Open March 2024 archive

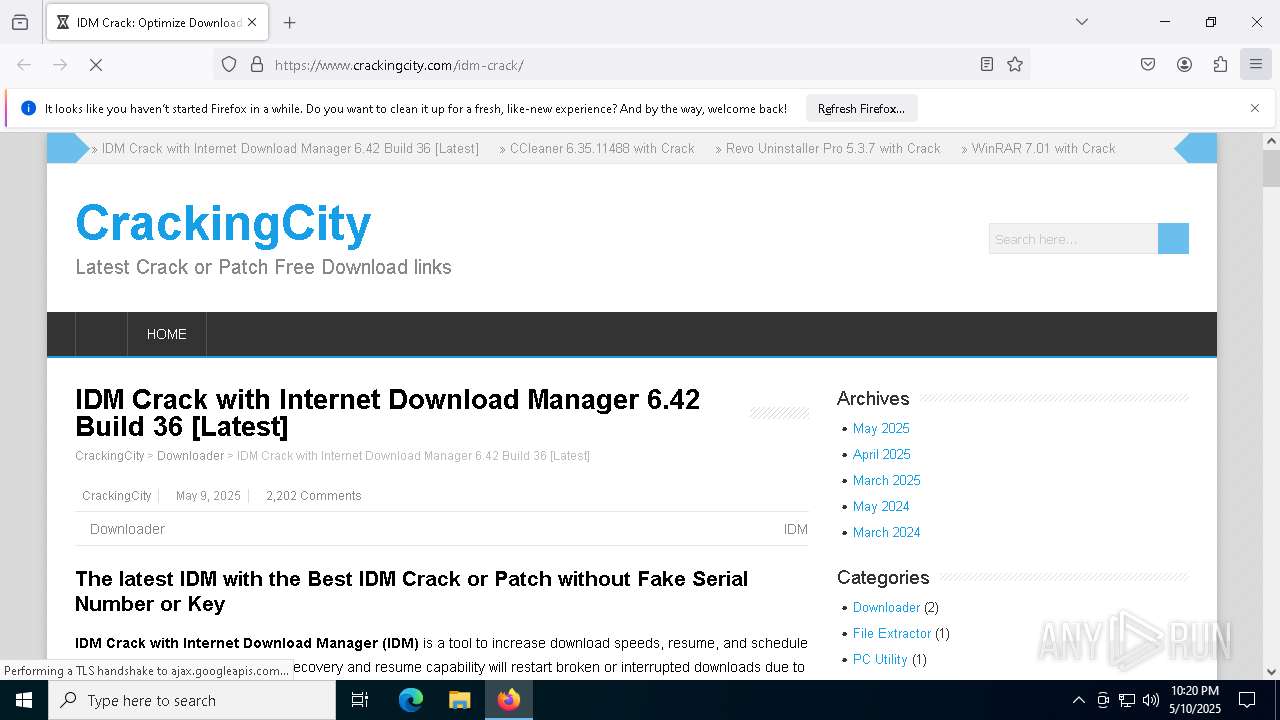pyautogui.click(x=887, y=532)
